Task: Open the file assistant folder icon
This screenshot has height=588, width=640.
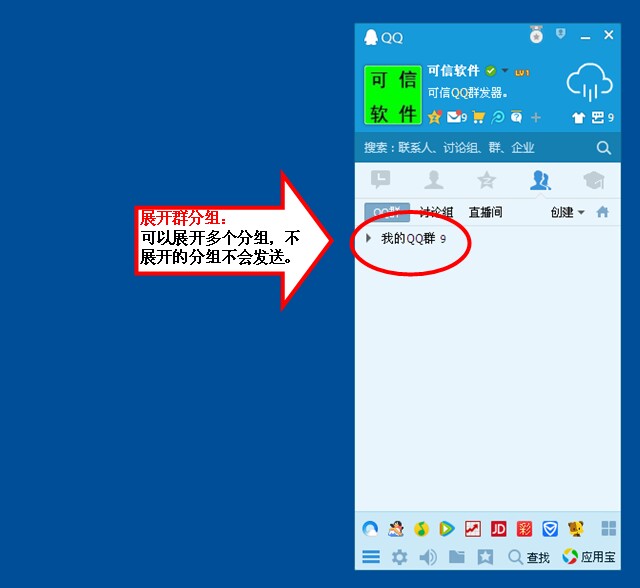Action: tap(457, 557)
